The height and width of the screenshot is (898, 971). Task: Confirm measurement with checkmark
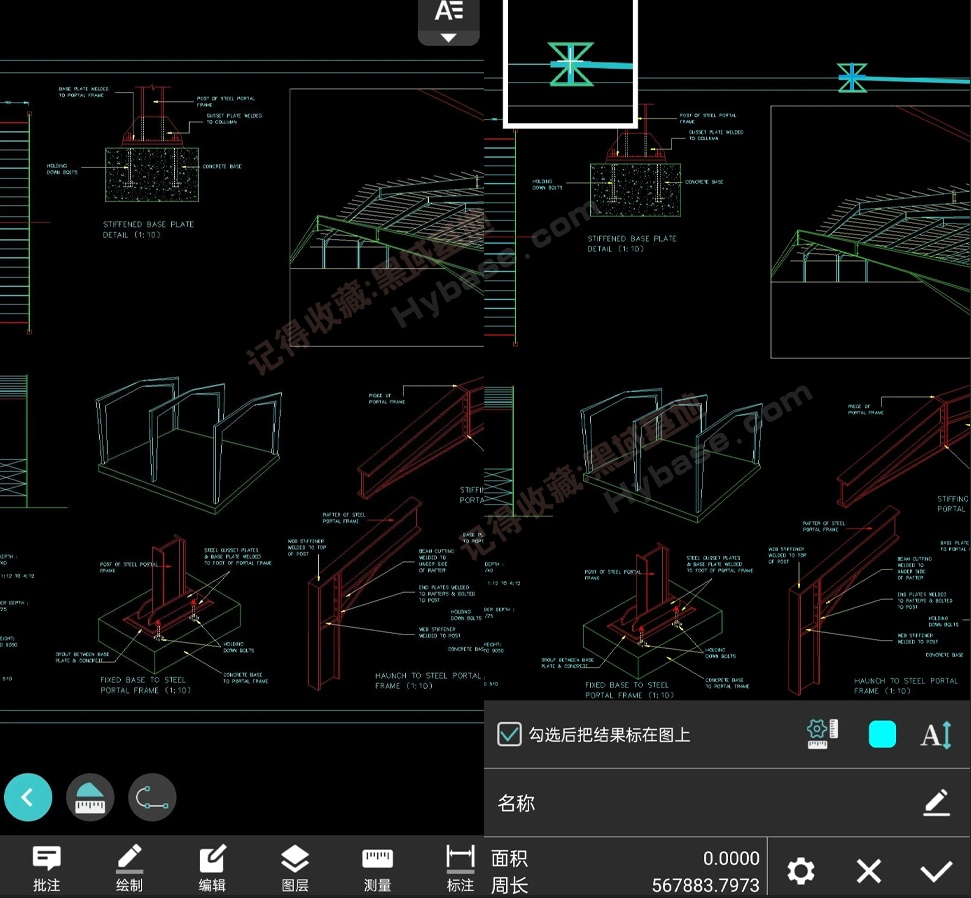coord(936,871)
